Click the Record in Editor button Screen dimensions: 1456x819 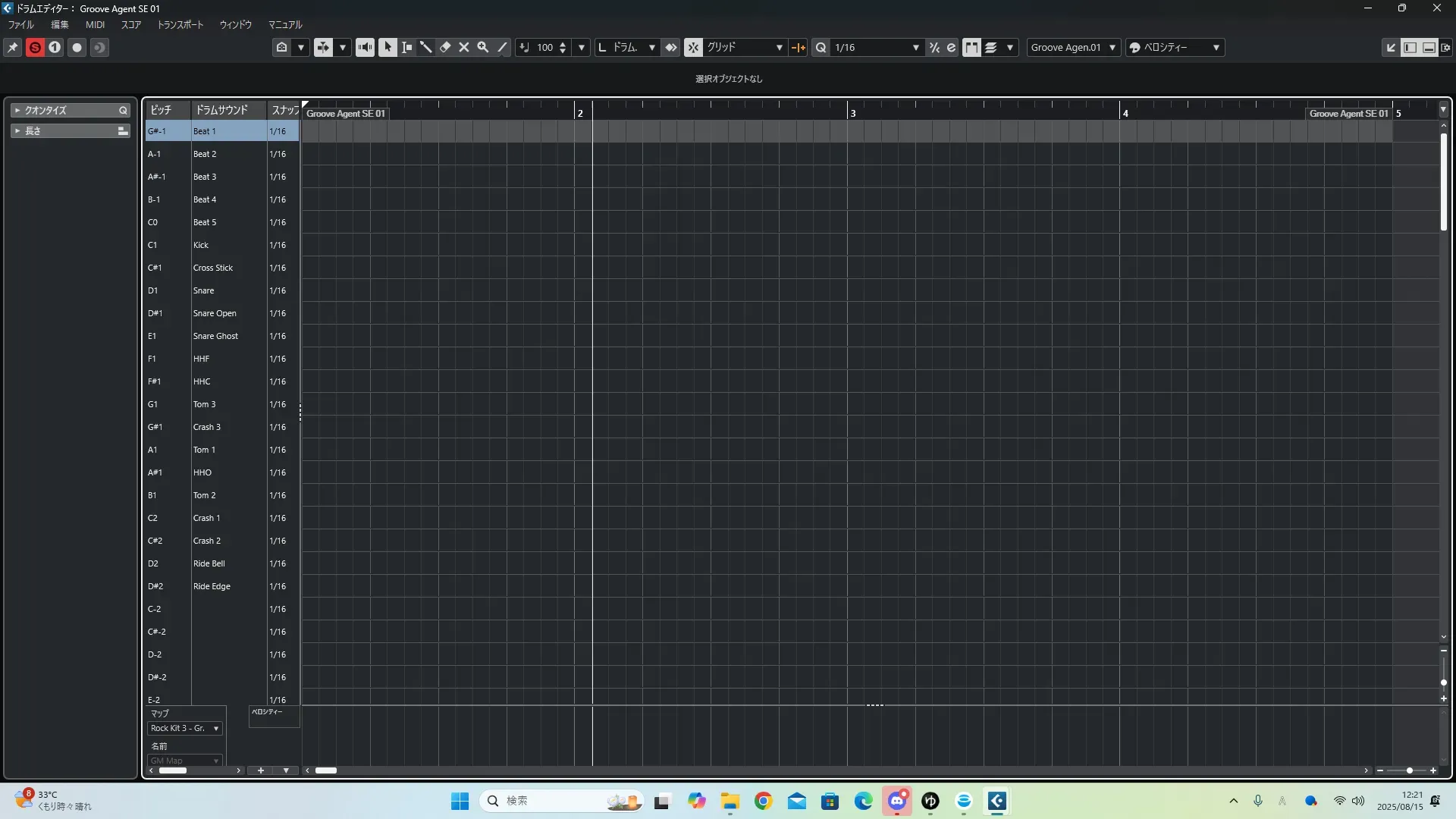point(77,47)
